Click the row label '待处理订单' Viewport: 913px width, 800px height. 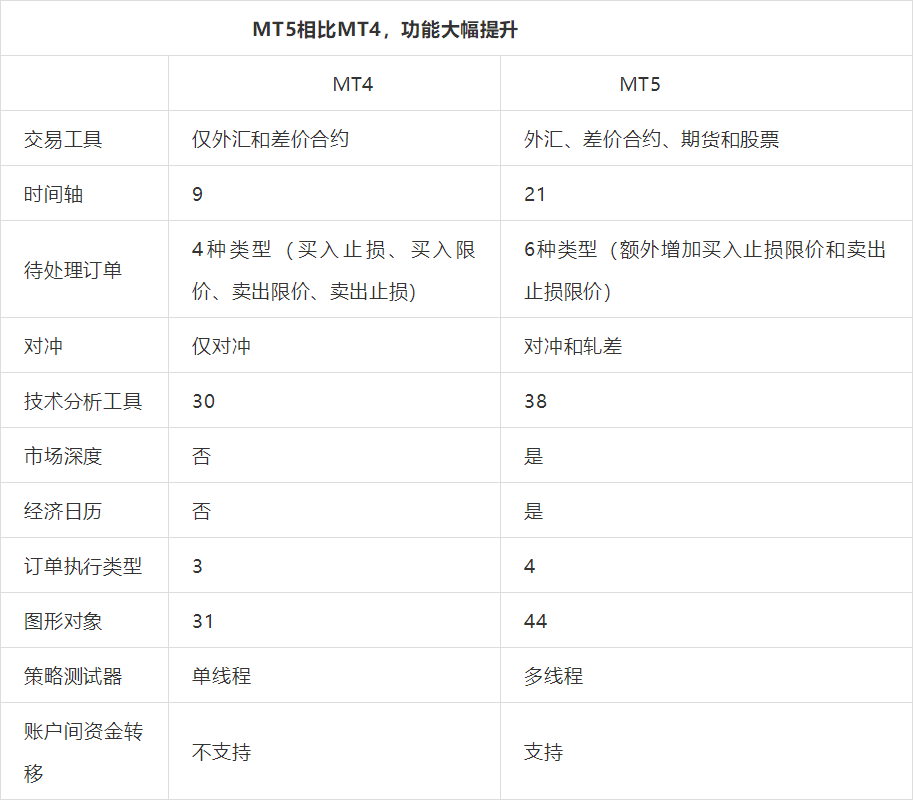pos(73,270)
